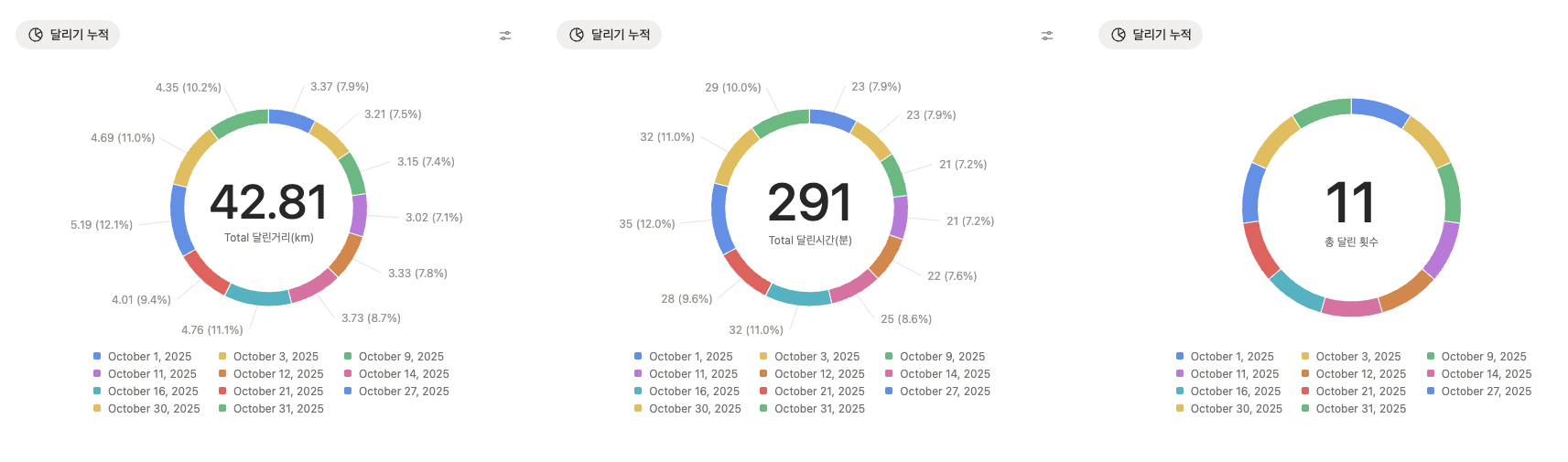This screenshot has width=1568, height=462.
Task: Toggle October 14, 2025 in the time chart legend
Action: click(x=945, y=374)
